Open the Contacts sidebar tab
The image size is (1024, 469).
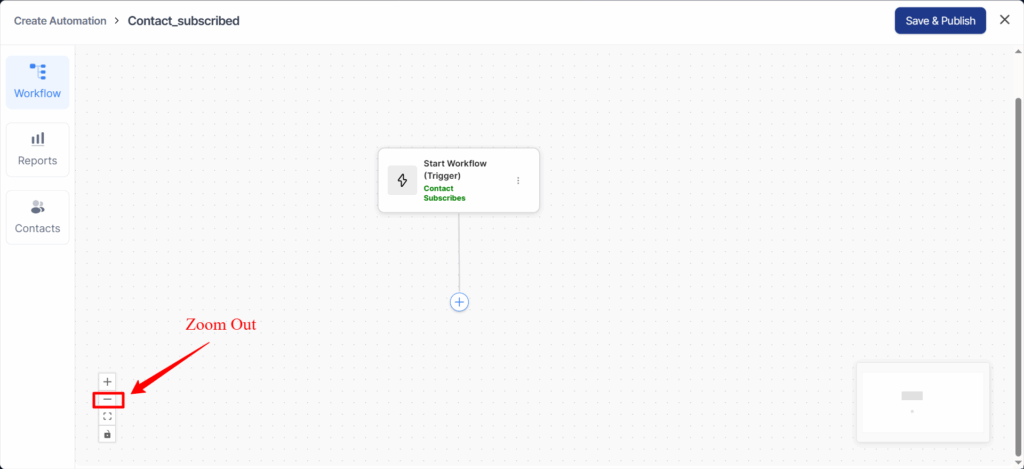[37, 217]
